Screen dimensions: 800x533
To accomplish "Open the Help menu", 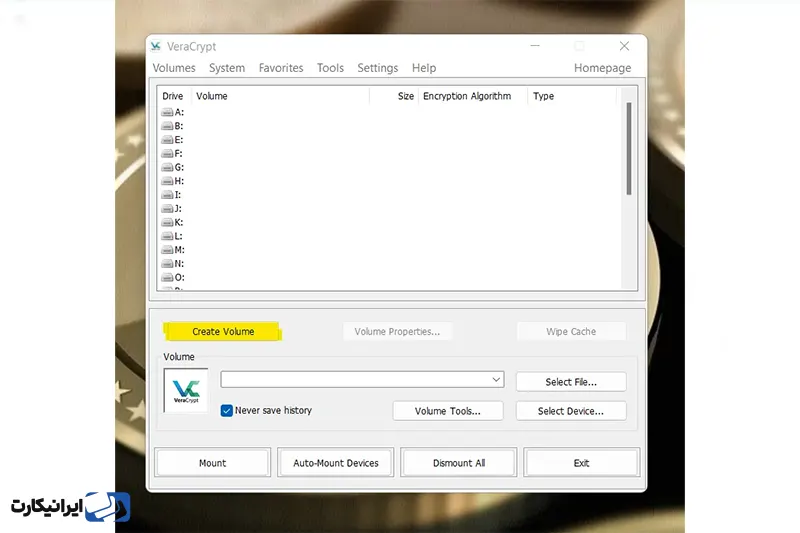I will tap(424, 68).
